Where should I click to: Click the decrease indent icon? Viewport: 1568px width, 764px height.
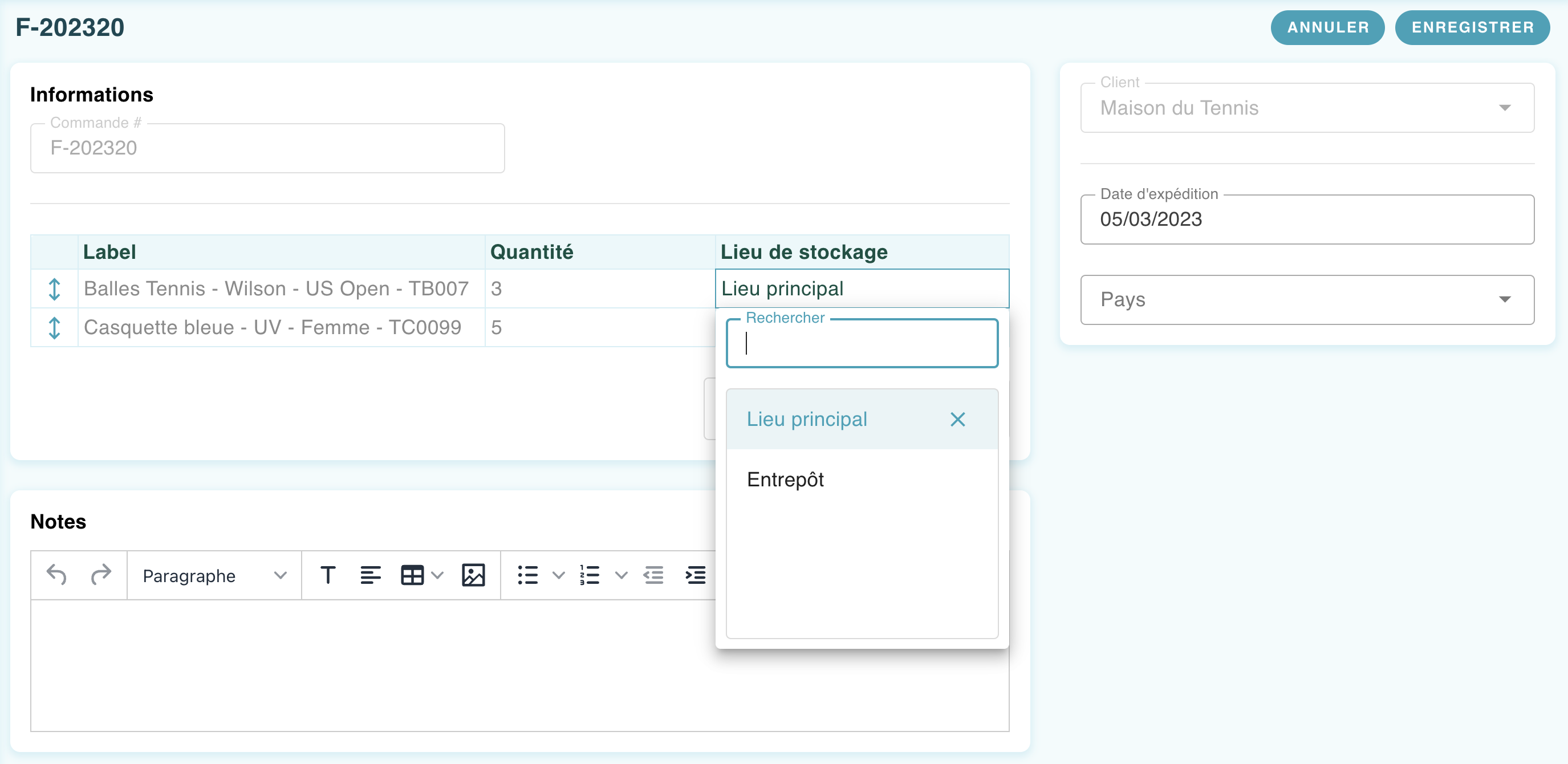click(653, 575)
